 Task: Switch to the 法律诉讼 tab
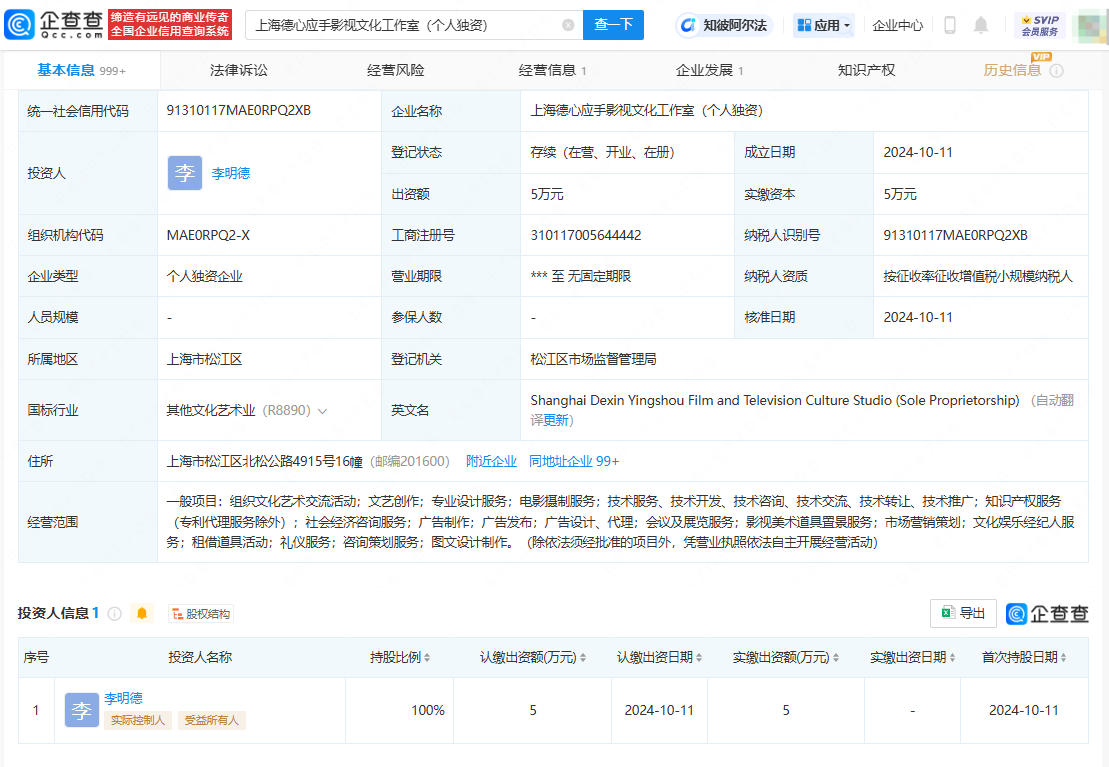[x=239, y=70]
